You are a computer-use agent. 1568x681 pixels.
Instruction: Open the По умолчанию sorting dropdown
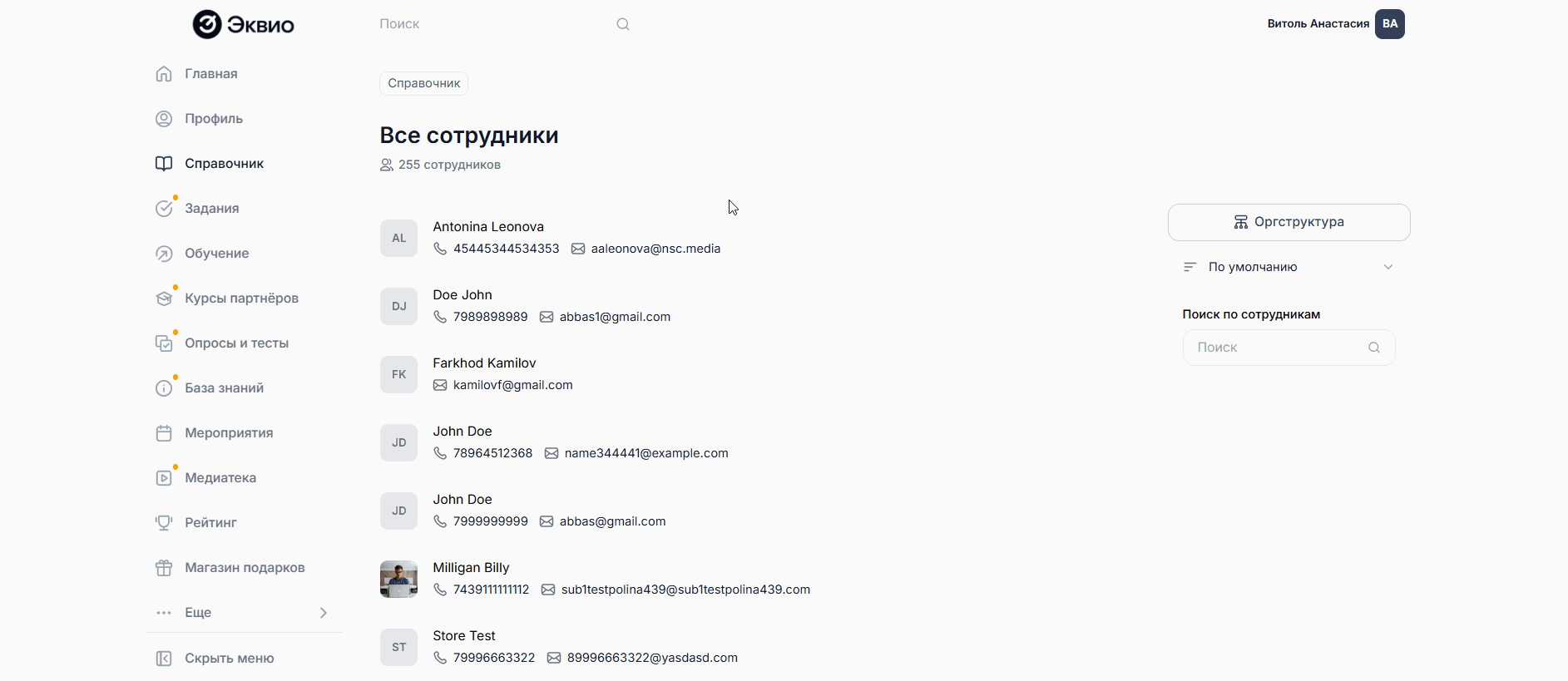pos(1289,267)
